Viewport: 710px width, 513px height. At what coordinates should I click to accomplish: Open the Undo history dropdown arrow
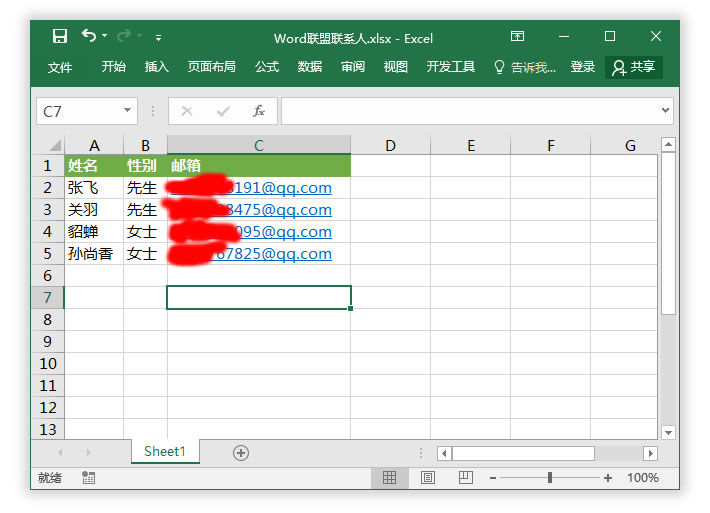105,35
